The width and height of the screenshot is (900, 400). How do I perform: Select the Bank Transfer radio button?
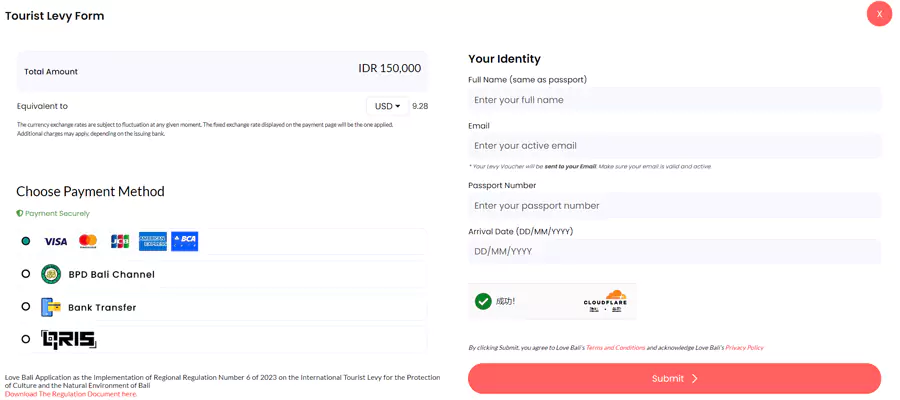25,306
